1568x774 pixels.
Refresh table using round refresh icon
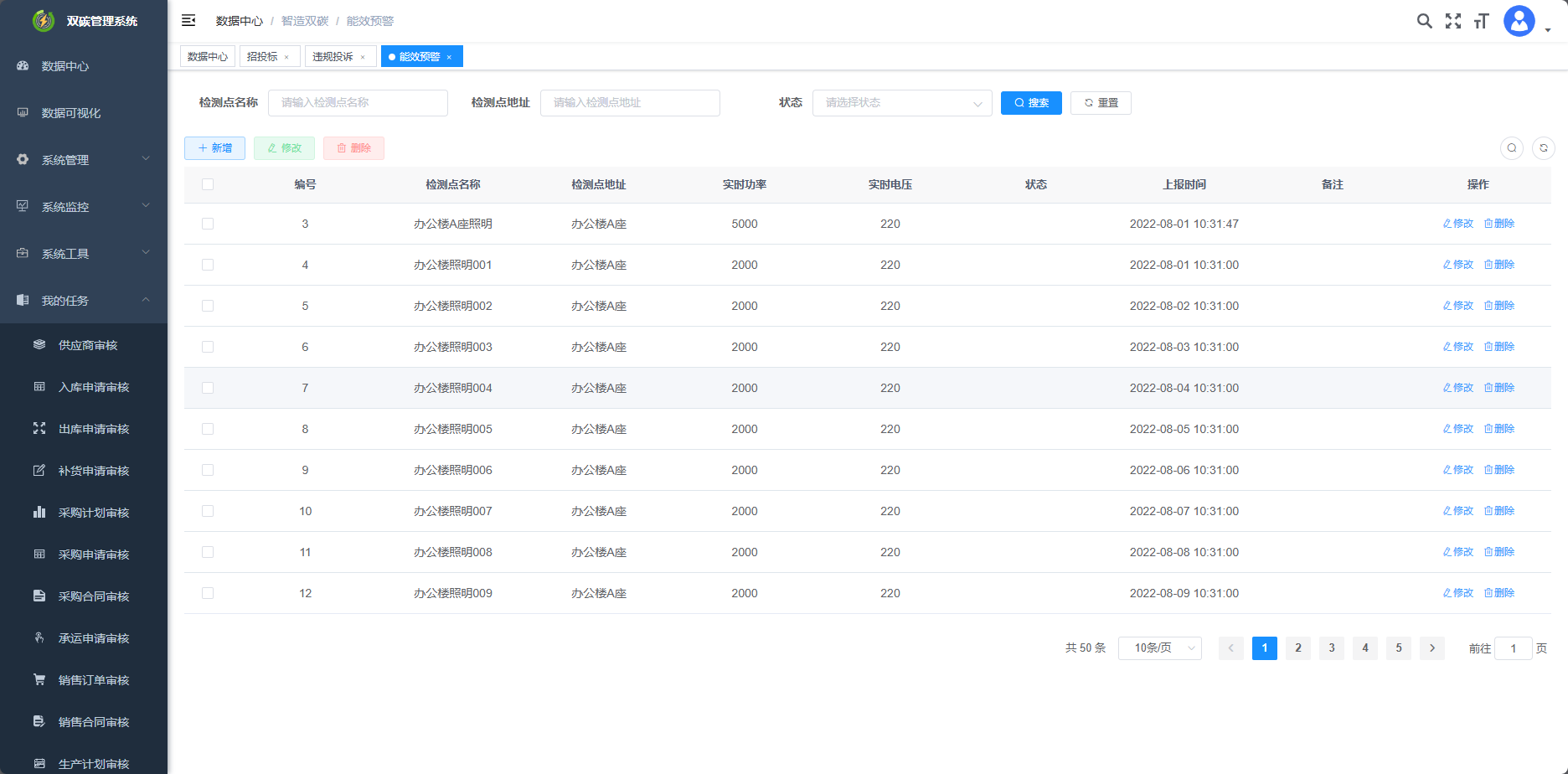1544,148
